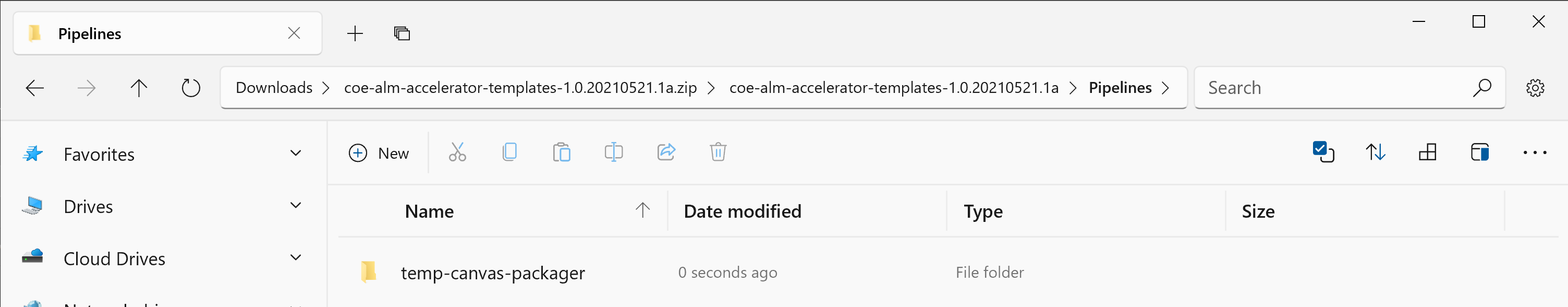Viewport: 1568px width, 307px height.
Task: Share the selected item using Share icon
Action: click(x=666, y=152)
